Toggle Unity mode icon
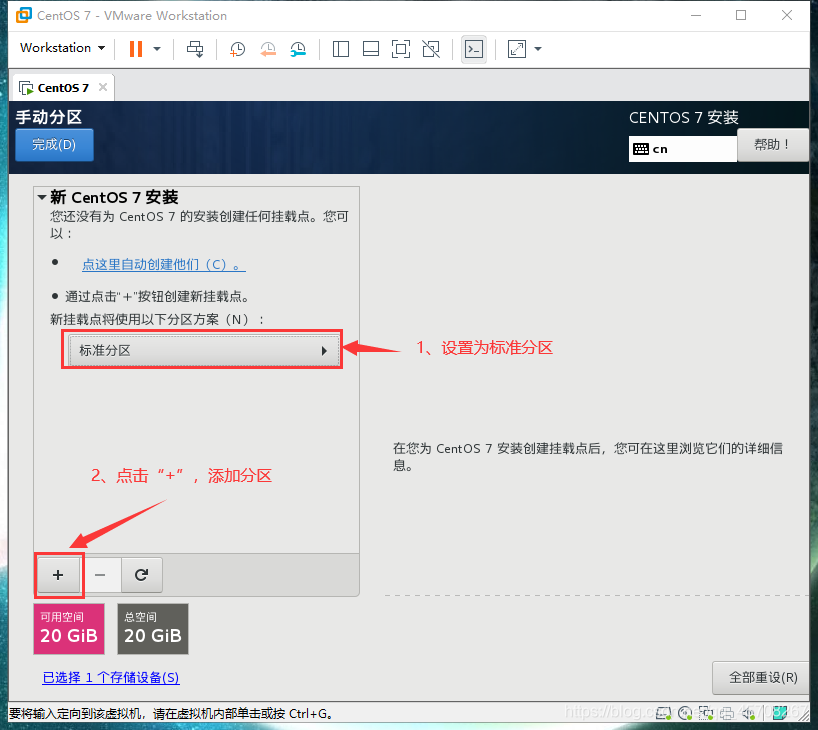 [x=431, y=49]
